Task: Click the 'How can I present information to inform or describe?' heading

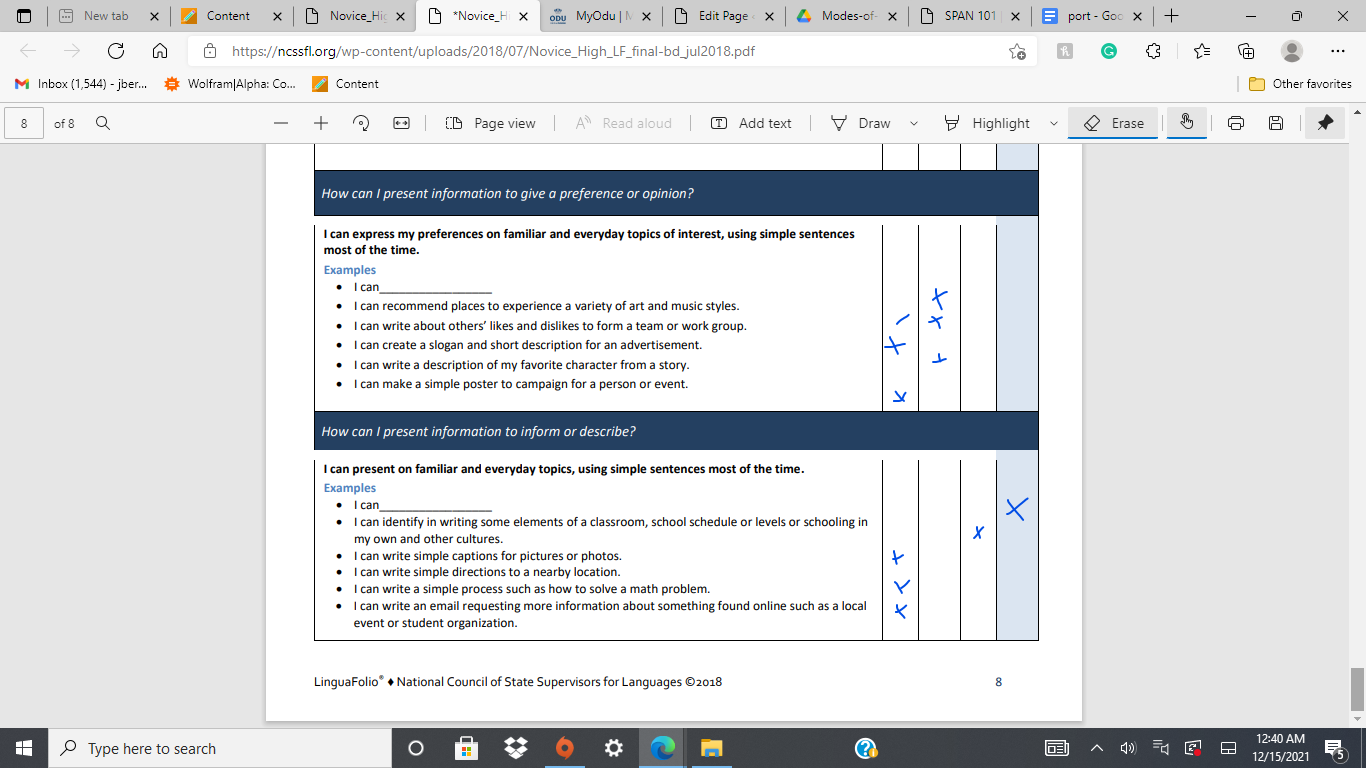Action: (478, 431)
